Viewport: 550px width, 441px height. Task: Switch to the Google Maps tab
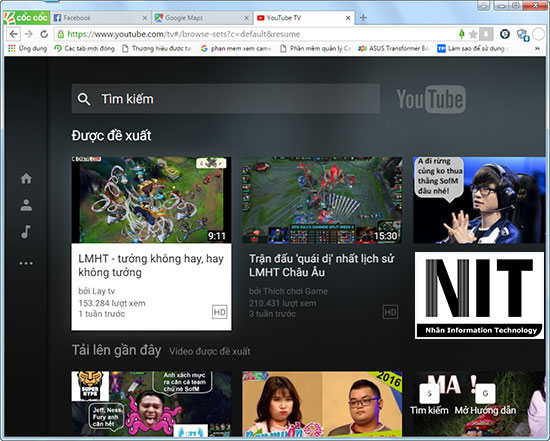coord(202,18)
